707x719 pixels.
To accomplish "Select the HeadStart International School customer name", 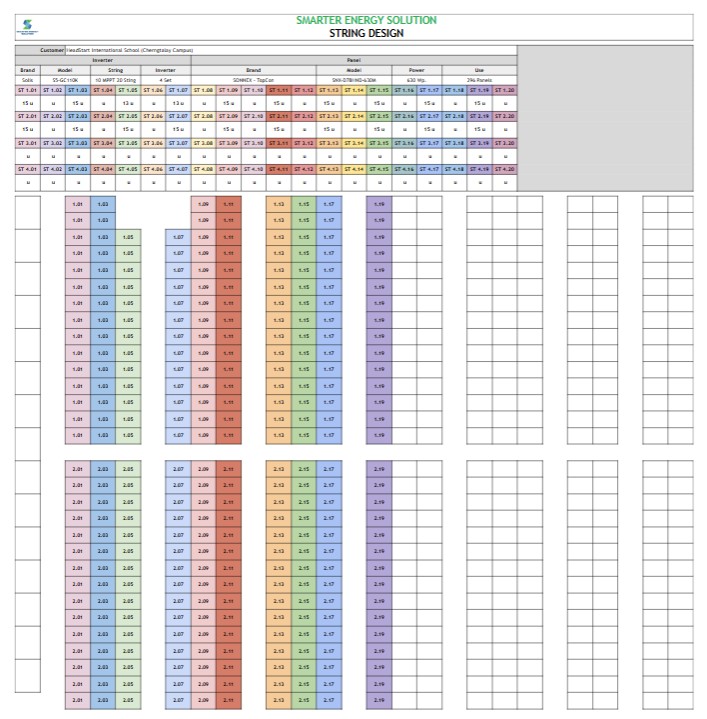I will click(x=130, y=49).
